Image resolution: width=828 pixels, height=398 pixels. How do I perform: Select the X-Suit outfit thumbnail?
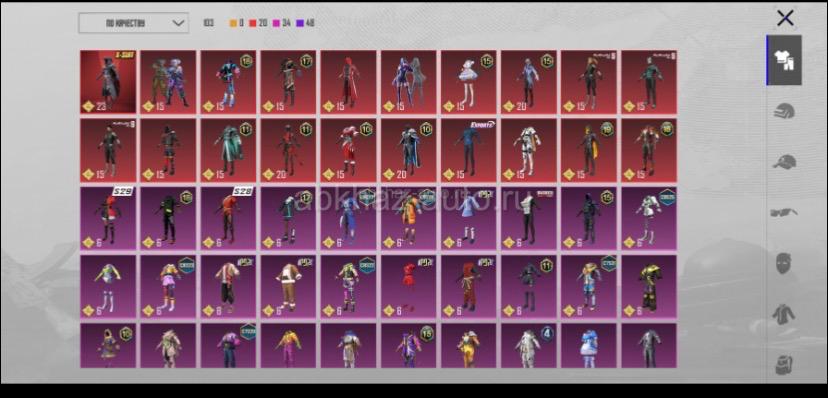point(108,82)
